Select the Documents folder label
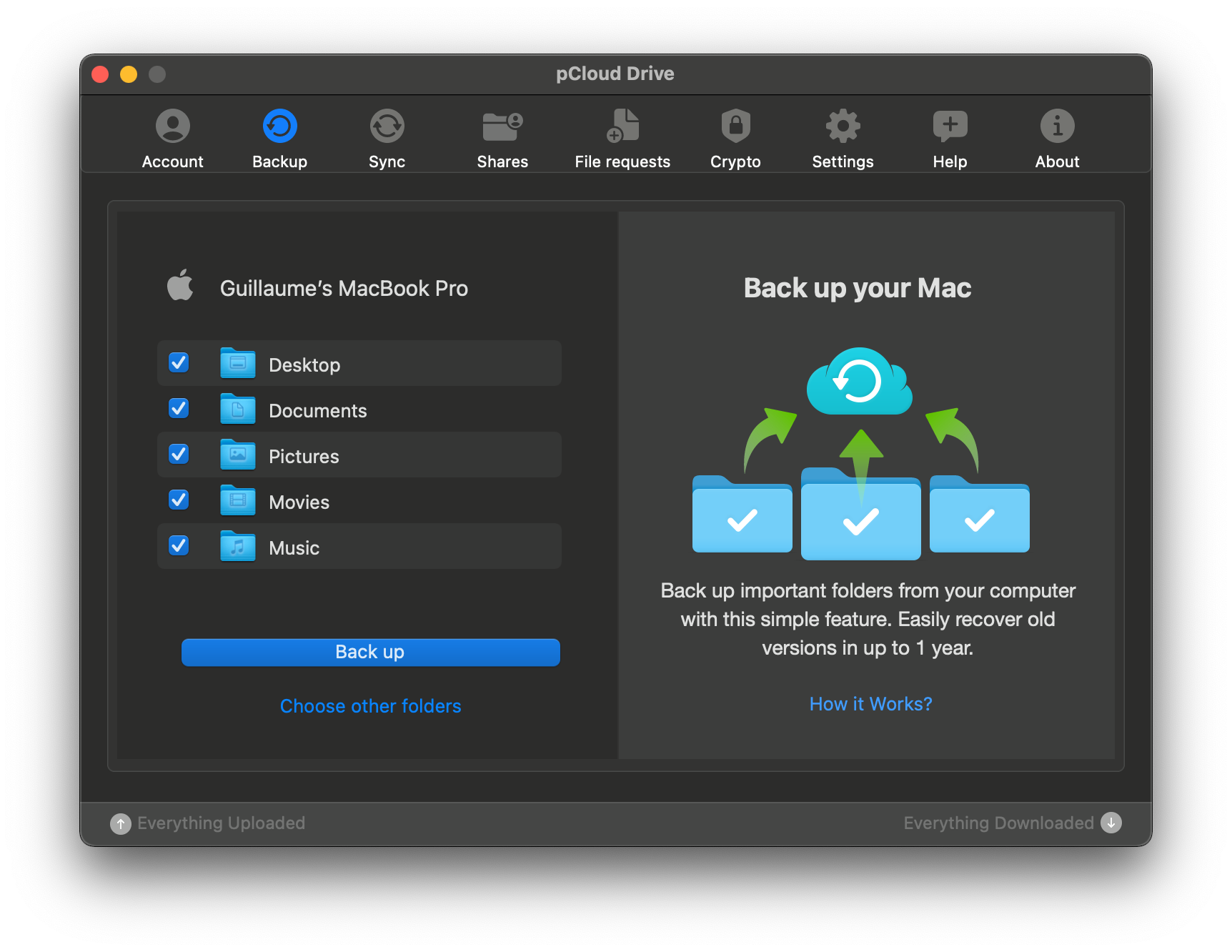This screenshot has height=952, width=1232. click(x=318, y=411)
